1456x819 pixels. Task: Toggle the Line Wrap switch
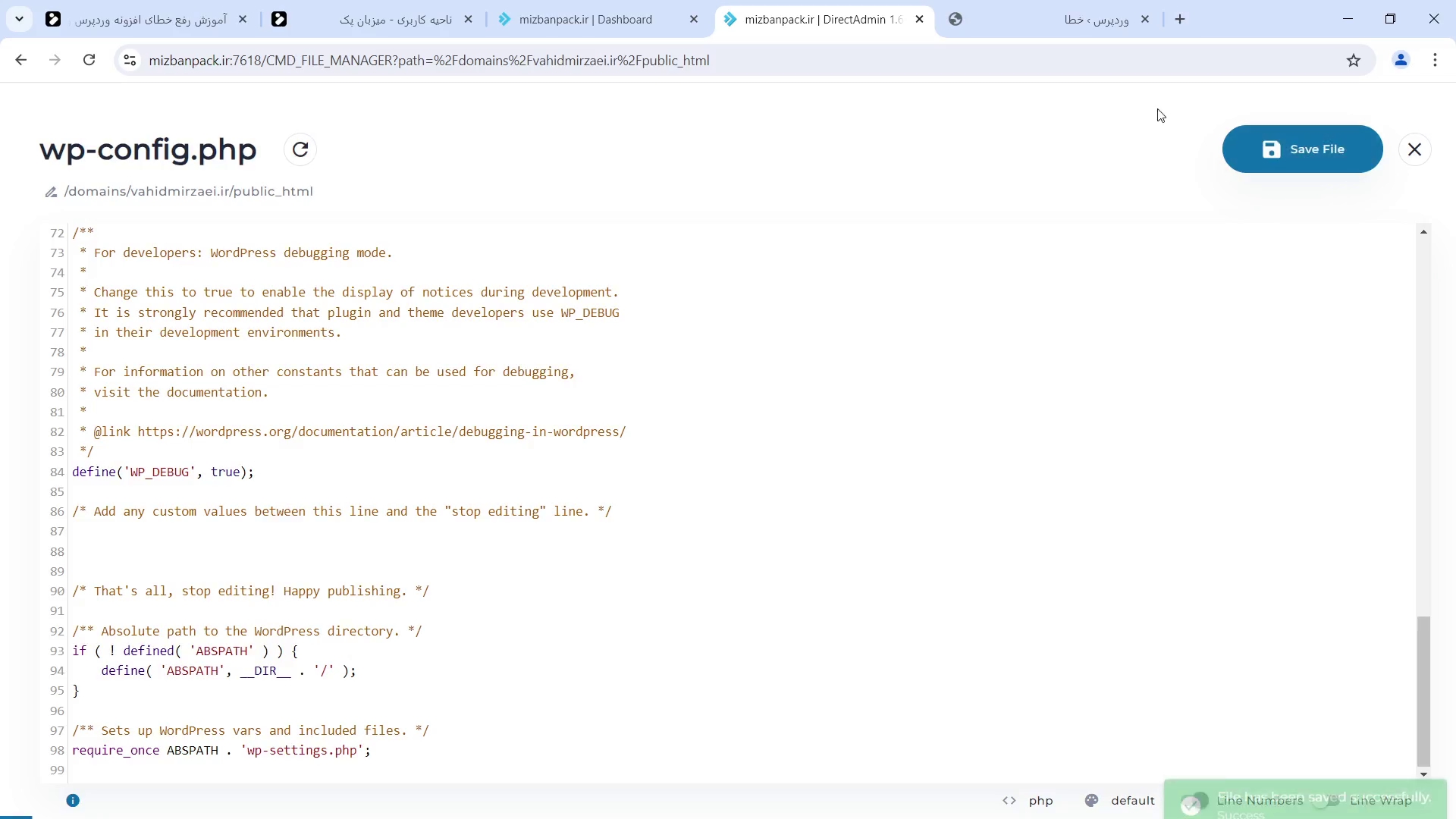click(1328, 801)
